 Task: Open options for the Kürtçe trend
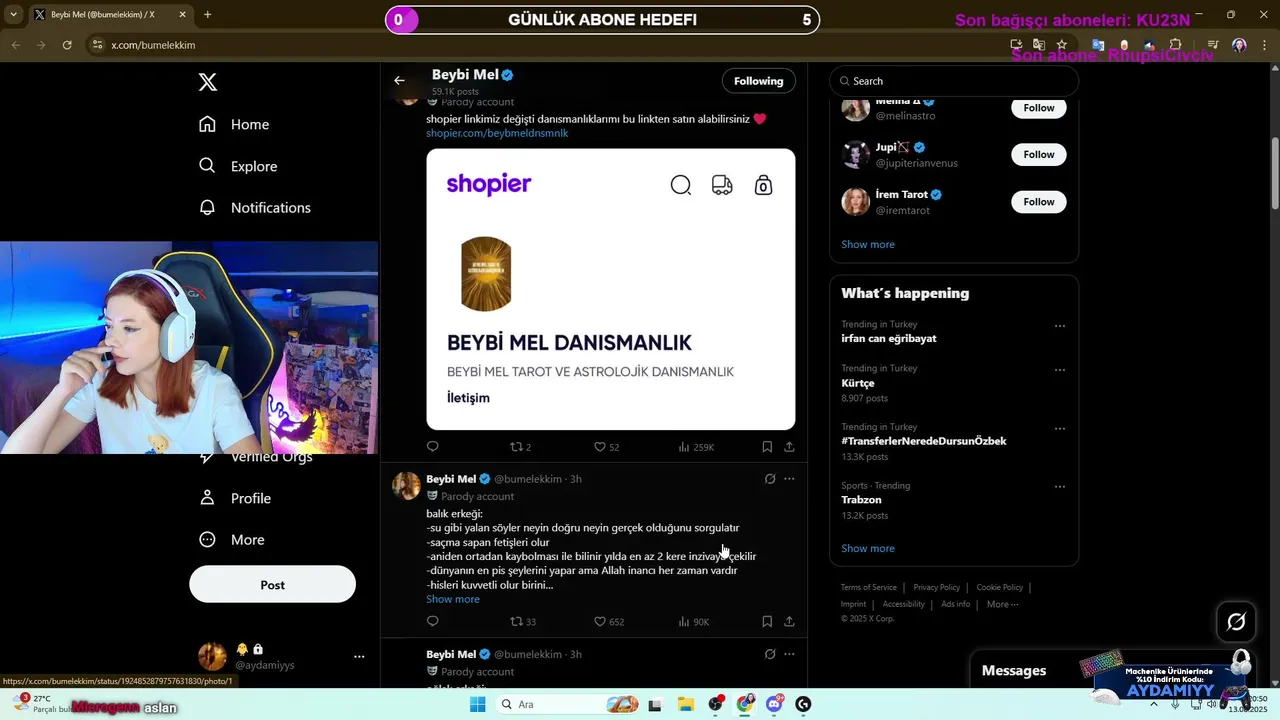(x=1060, y=370)
